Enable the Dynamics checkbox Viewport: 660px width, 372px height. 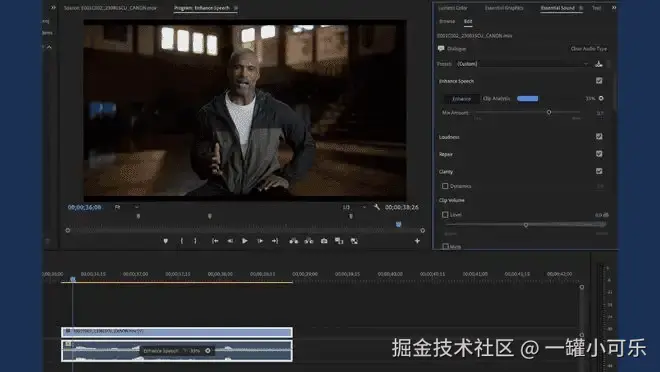tap(445, 186)
